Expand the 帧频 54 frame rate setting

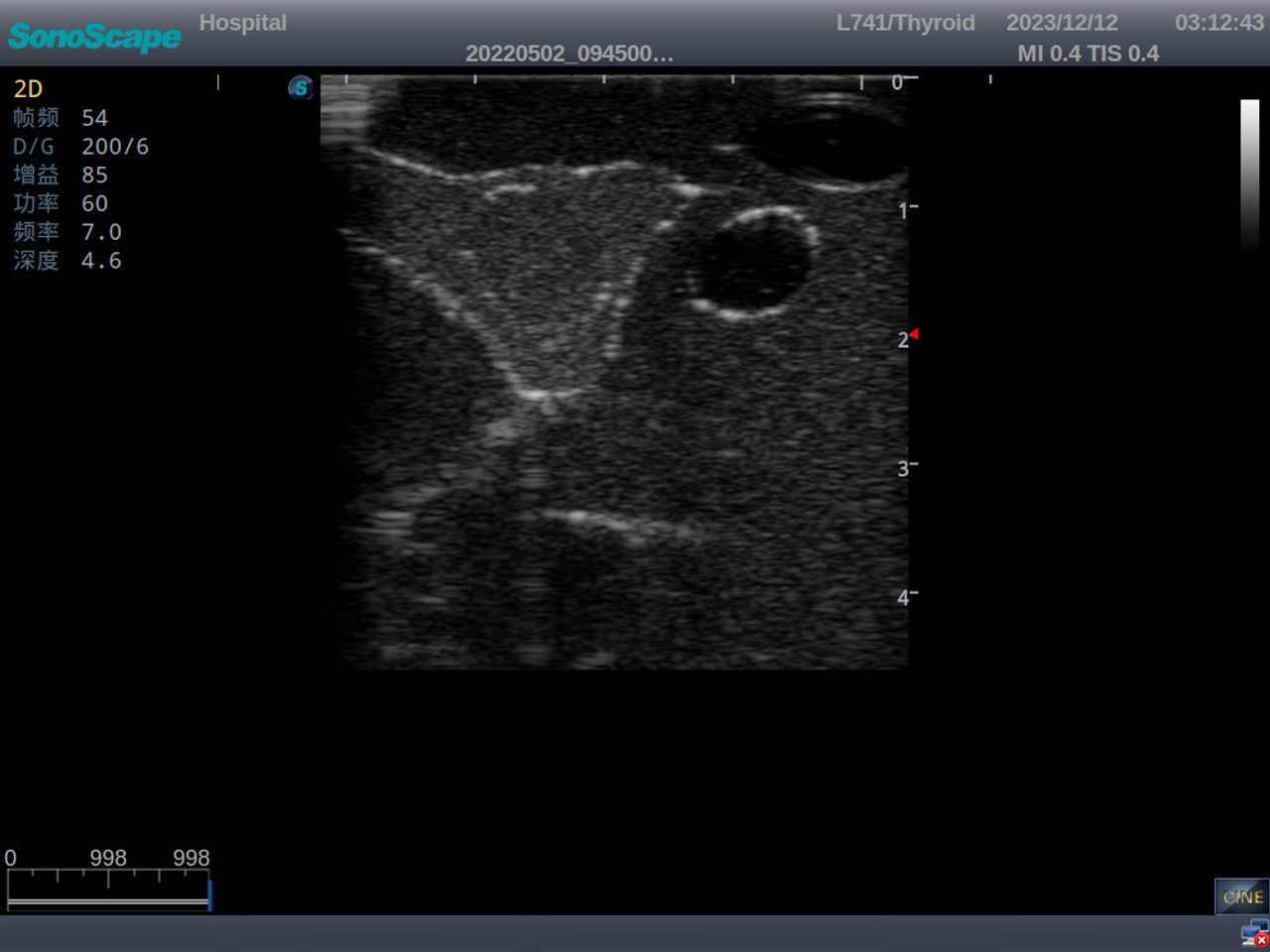[60, 117]
